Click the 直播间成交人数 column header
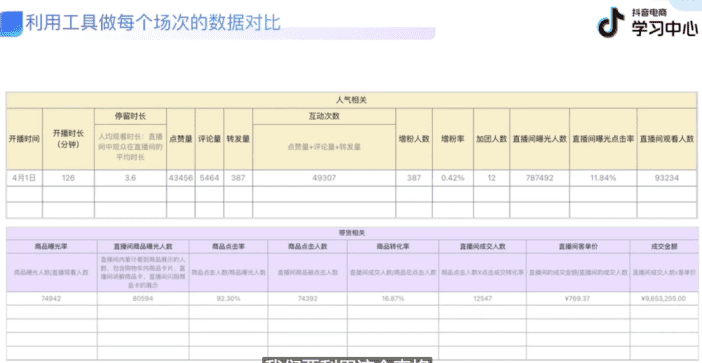Image resolution: width=702 pixels, height=363 pixels. [x=483, y=247]
